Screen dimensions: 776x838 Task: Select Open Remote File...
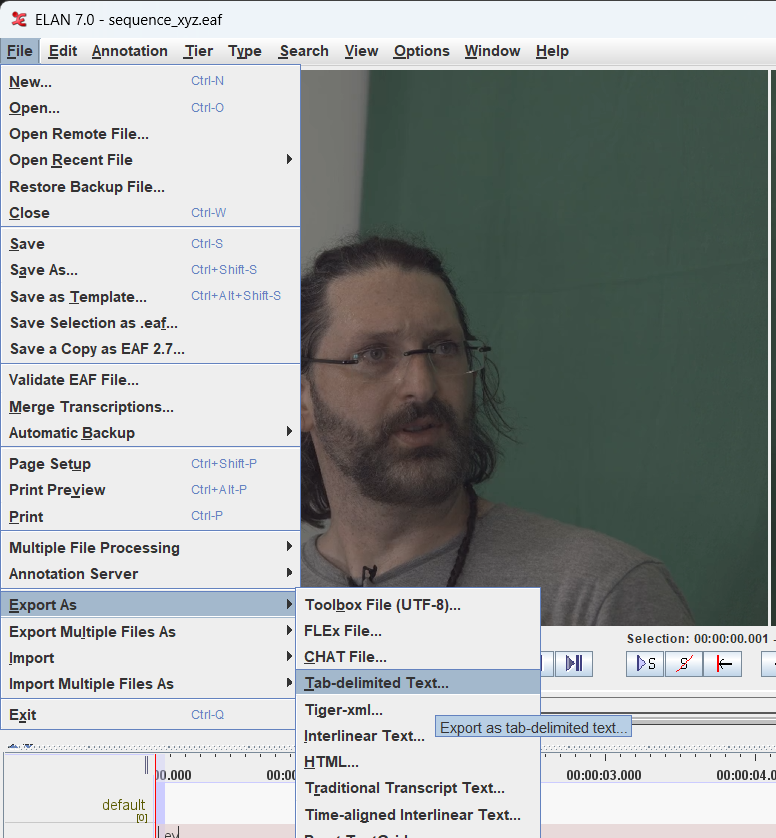[x=150, y=134]
